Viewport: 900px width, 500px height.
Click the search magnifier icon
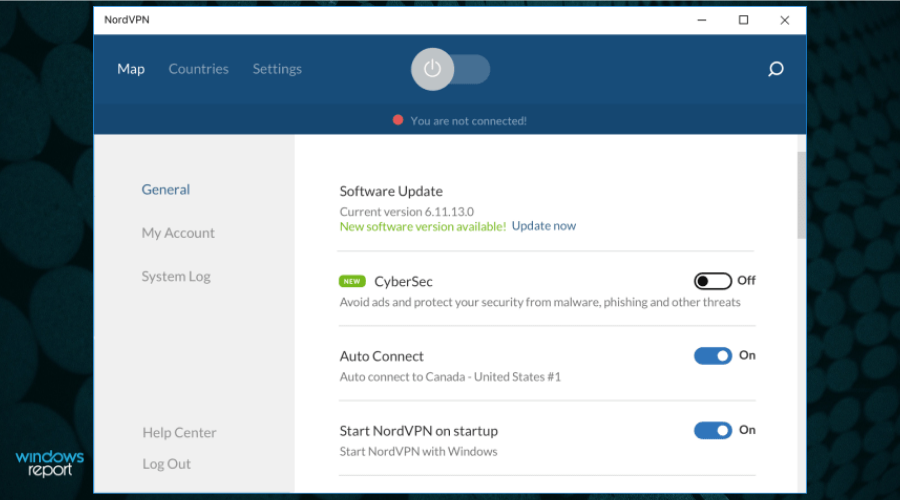tap(775, 69)
